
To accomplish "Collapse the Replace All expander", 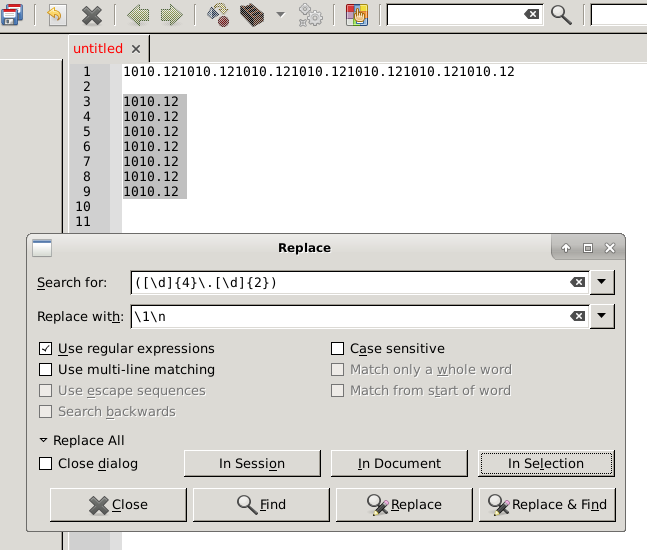I will click(x=43, y=440).
